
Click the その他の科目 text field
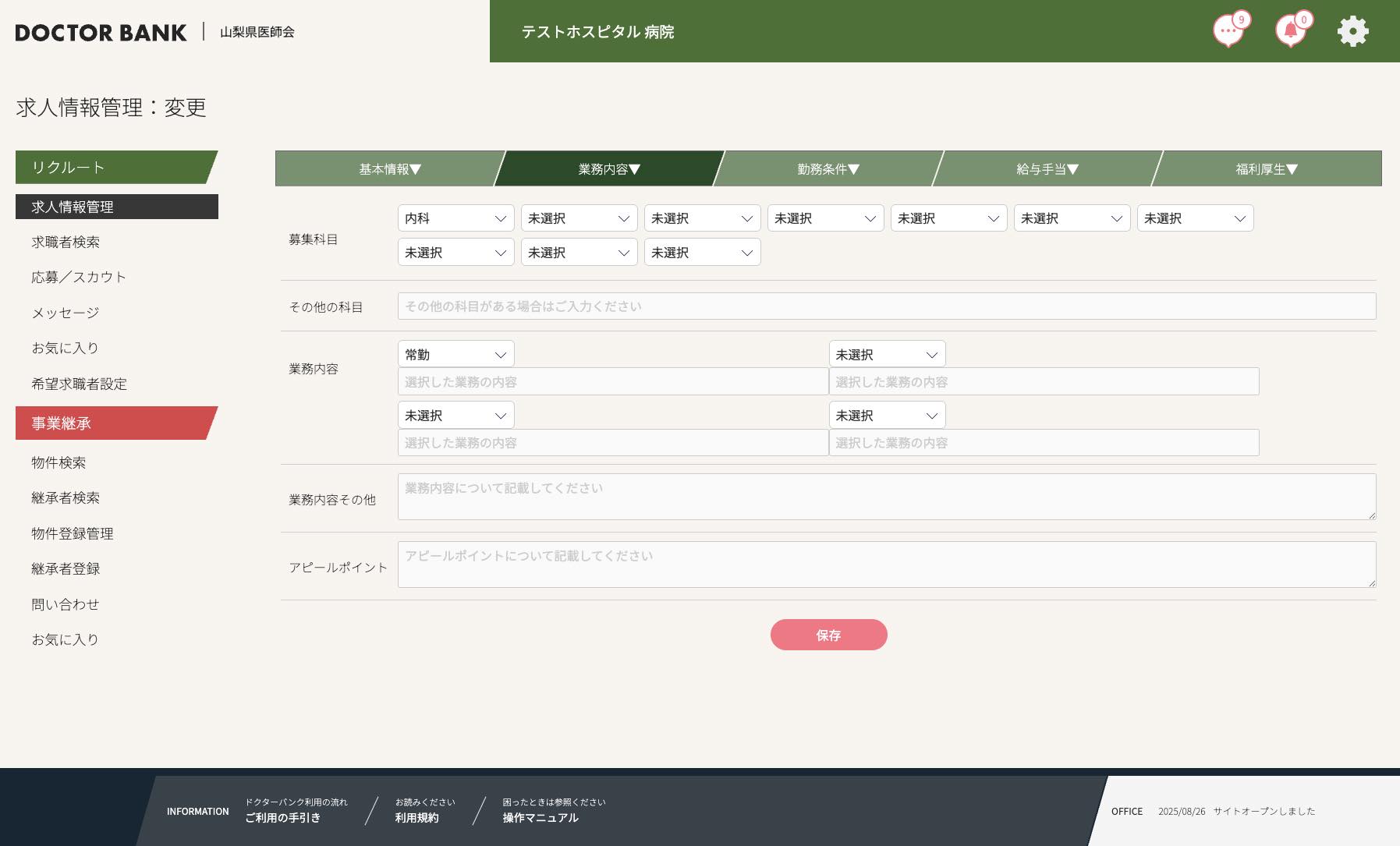886,306
